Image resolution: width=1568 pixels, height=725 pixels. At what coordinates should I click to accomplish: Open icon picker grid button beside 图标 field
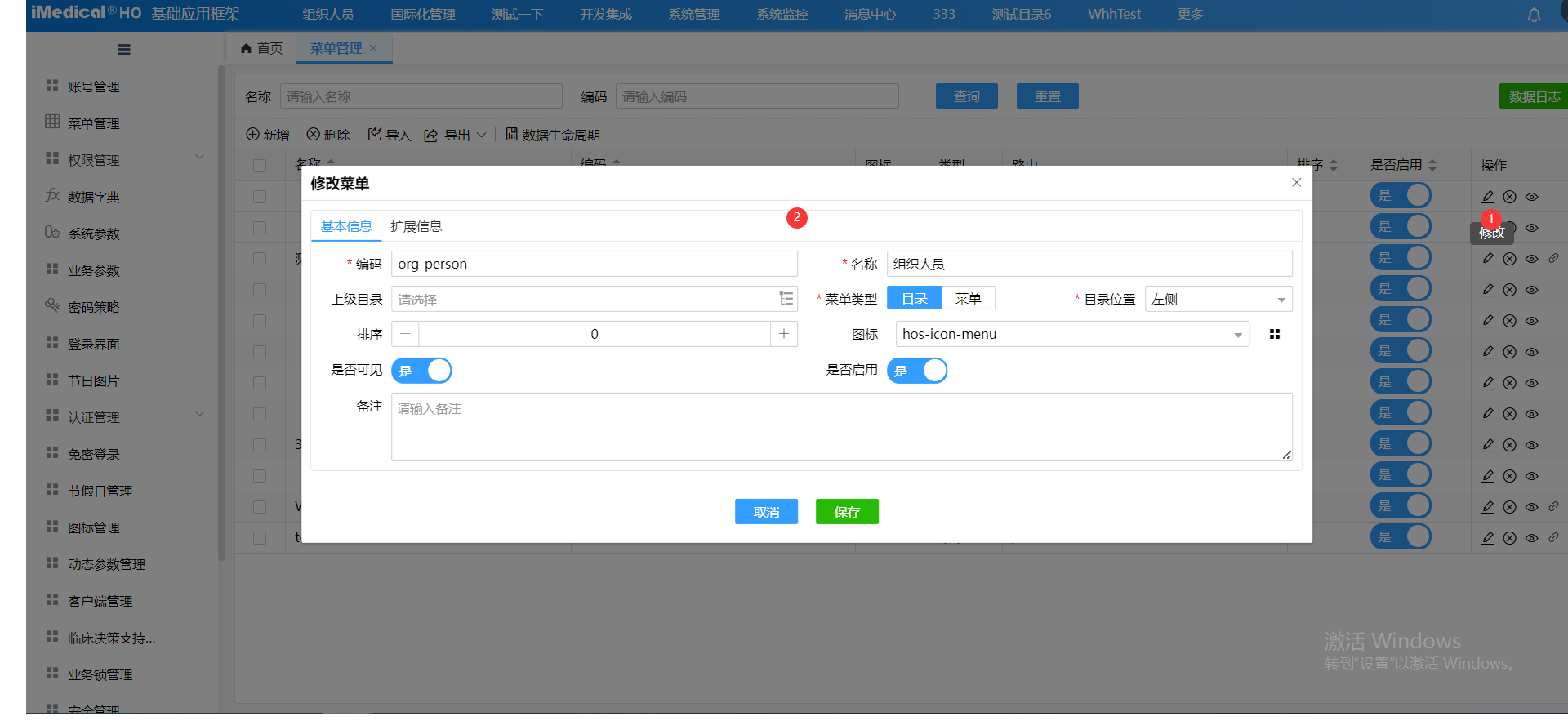click(1274, 334)
